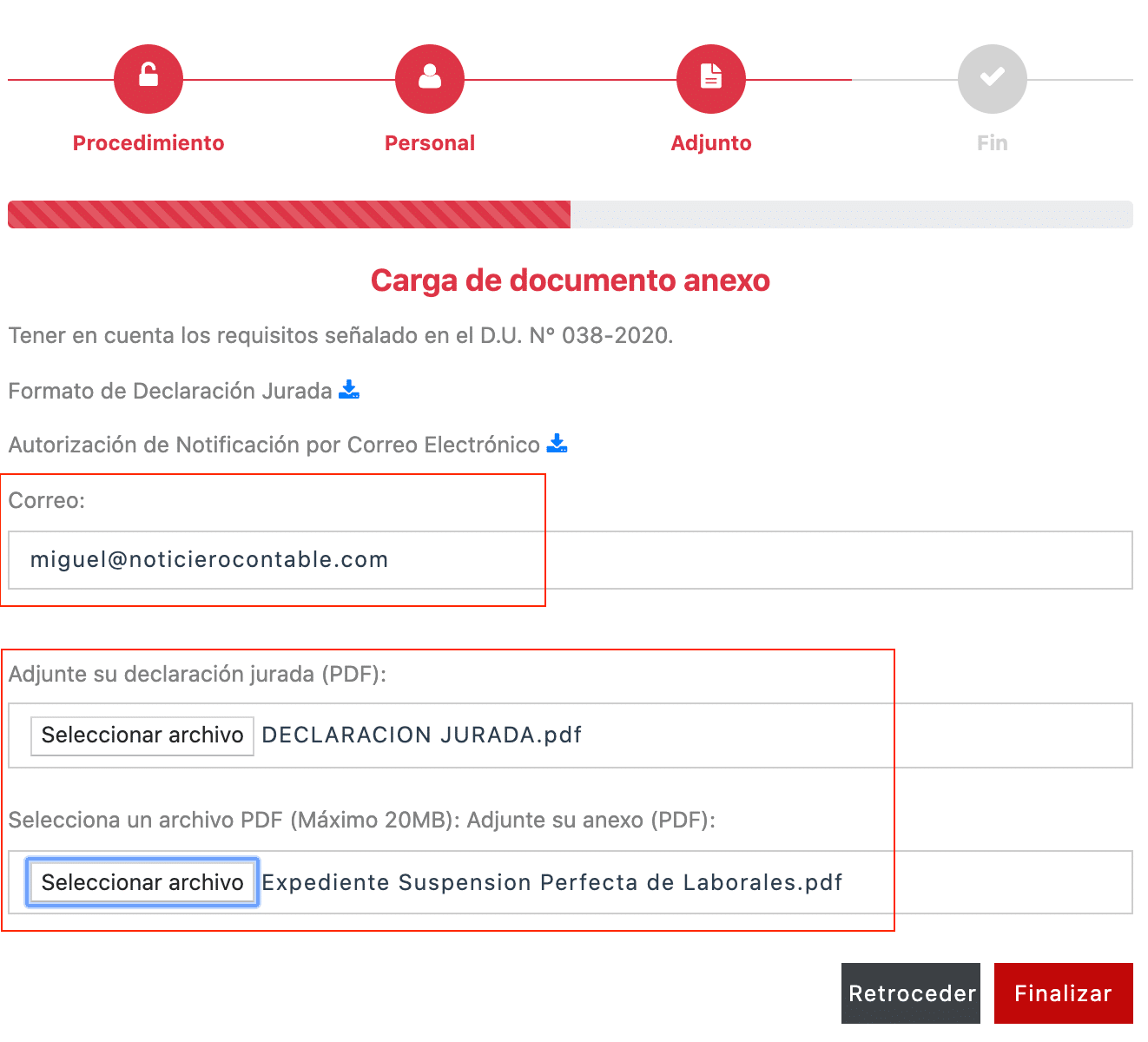This screenshot has width=1148, height=1042.
Task: Download the Formato de Declaración Jurada via icon
Action: (349, 390)
